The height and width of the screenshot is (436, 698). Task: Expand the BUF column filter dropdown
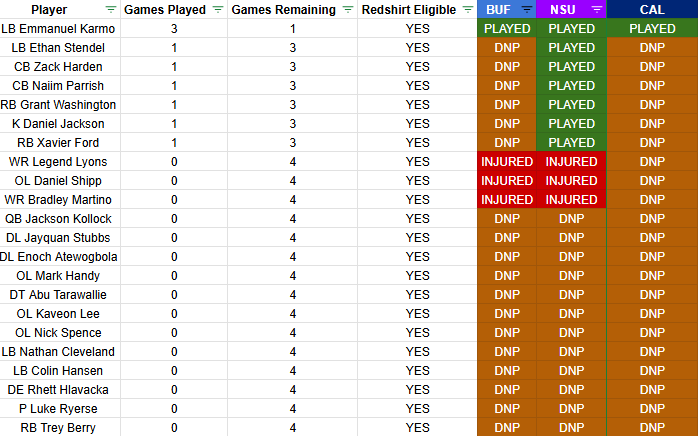(527, 10)
